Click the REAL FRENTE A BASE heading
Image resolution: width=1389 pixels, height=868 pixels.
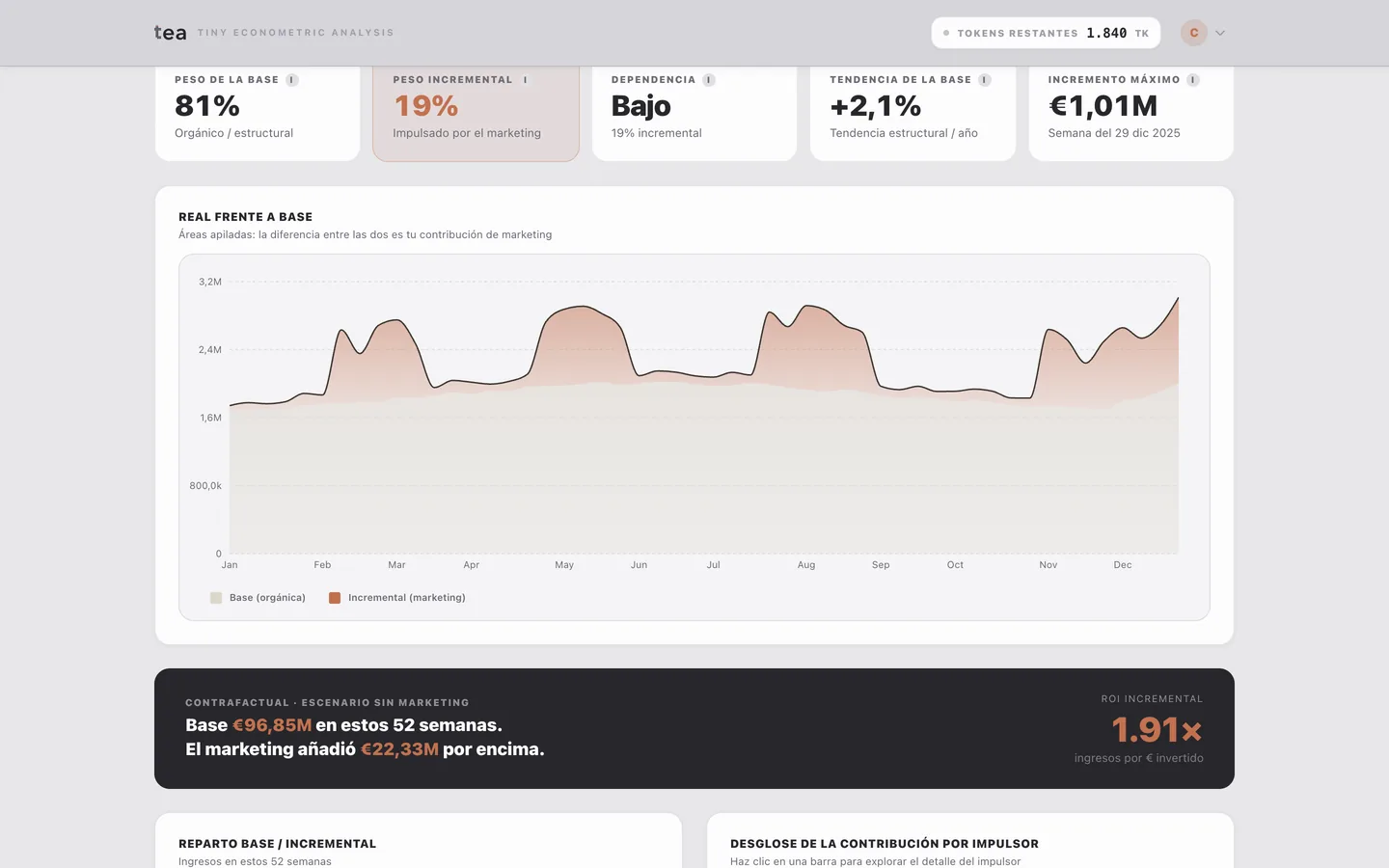coord(245,217)
